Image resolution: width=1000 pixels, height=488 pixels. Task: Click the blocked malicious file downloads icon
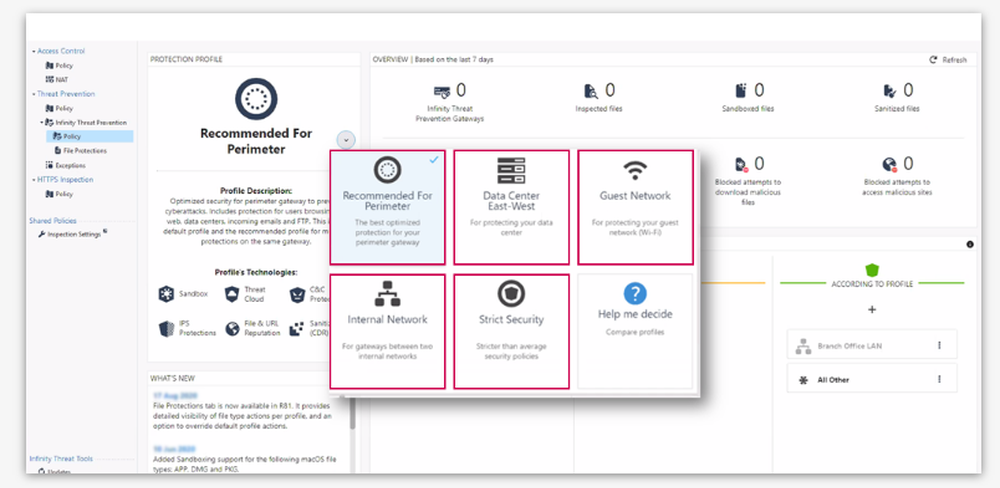pos(741,165)
